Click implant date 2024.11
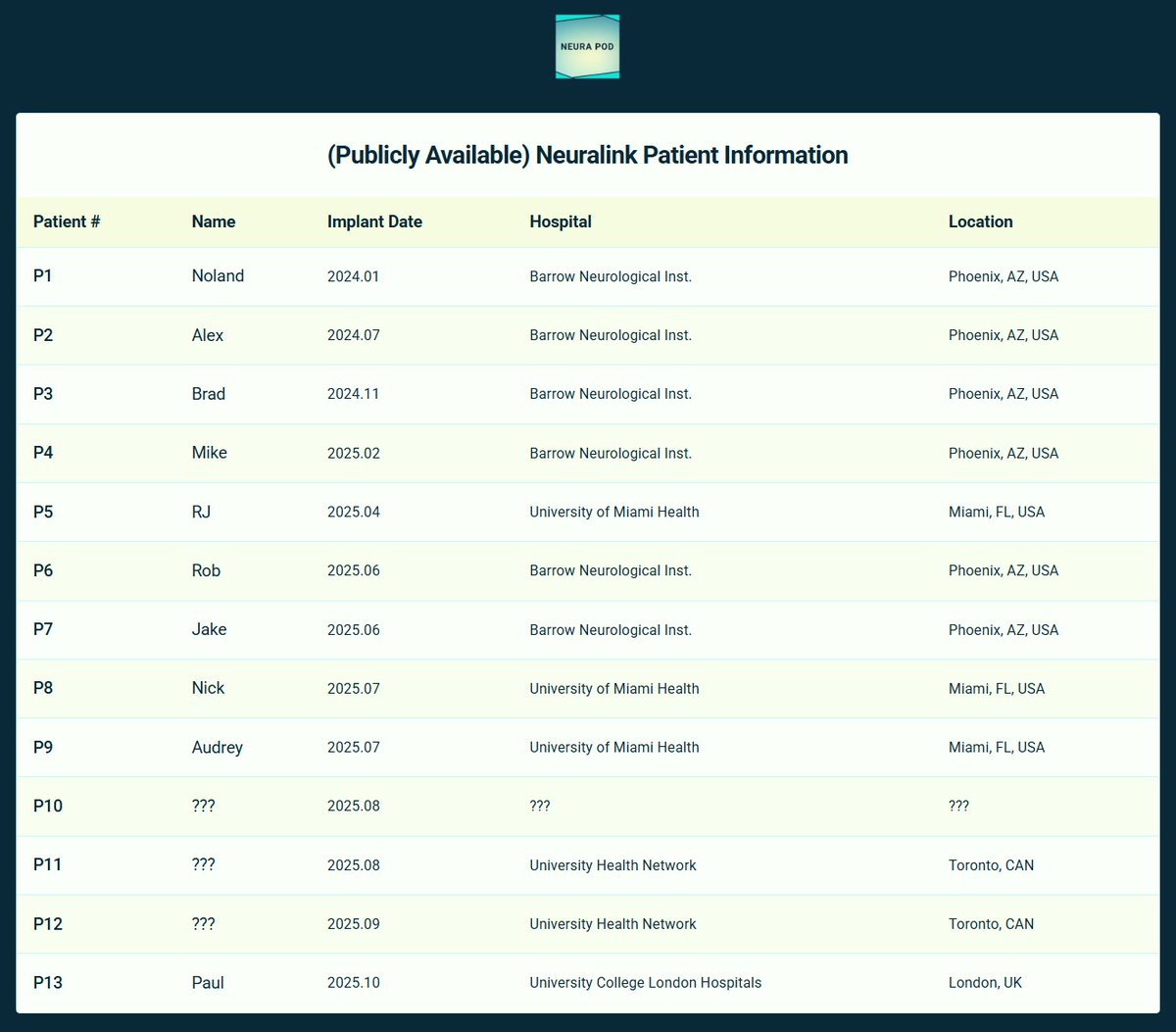The height and width of the screenshot is (1032, 1176). (354, 394)
